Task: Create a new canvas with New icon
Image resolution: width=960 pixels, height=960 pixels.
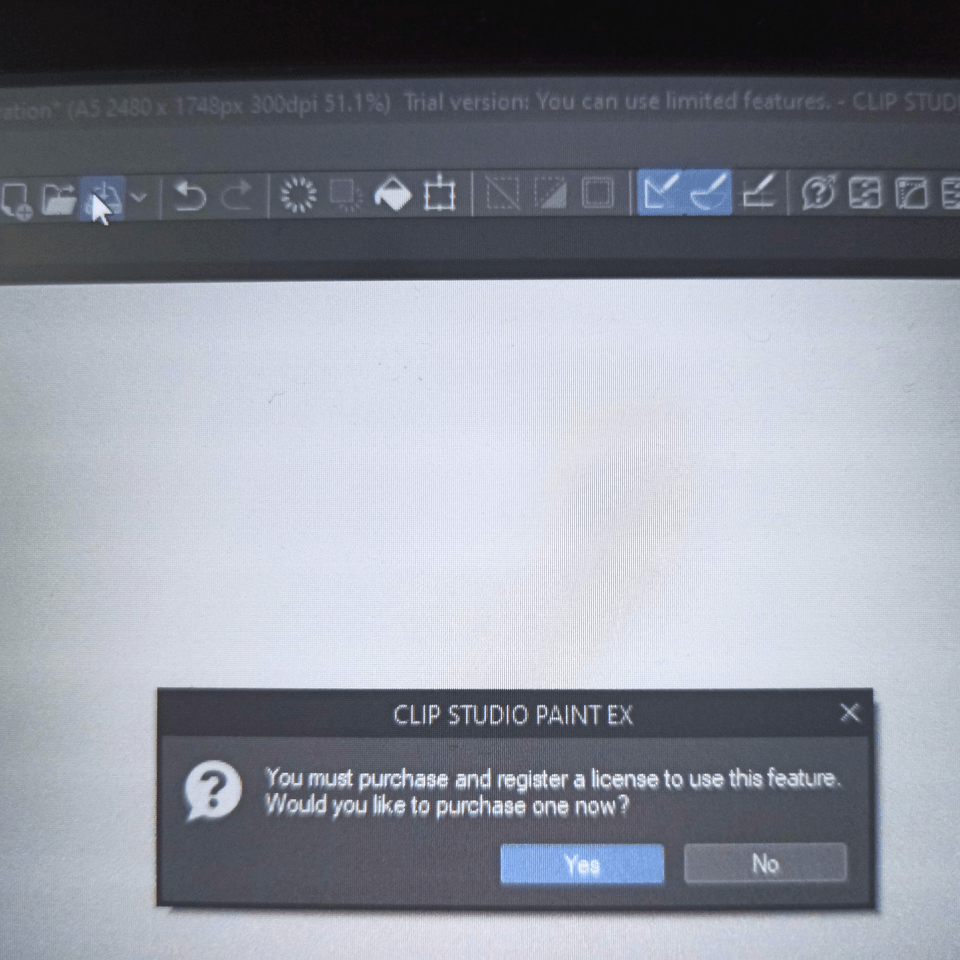Action: point(16,198)
